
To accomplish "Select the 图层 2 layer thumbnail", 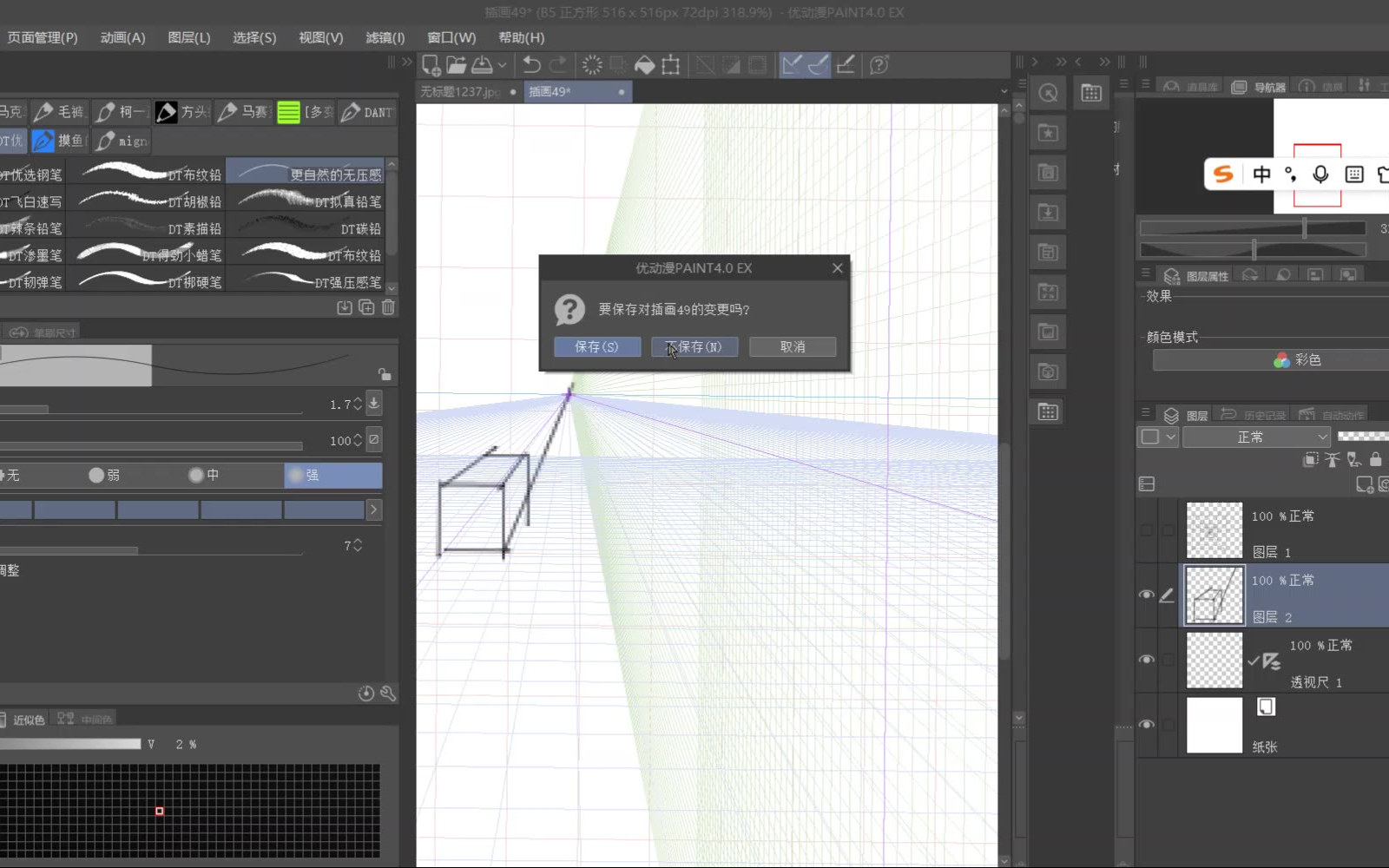I will tap(1215, 595).
